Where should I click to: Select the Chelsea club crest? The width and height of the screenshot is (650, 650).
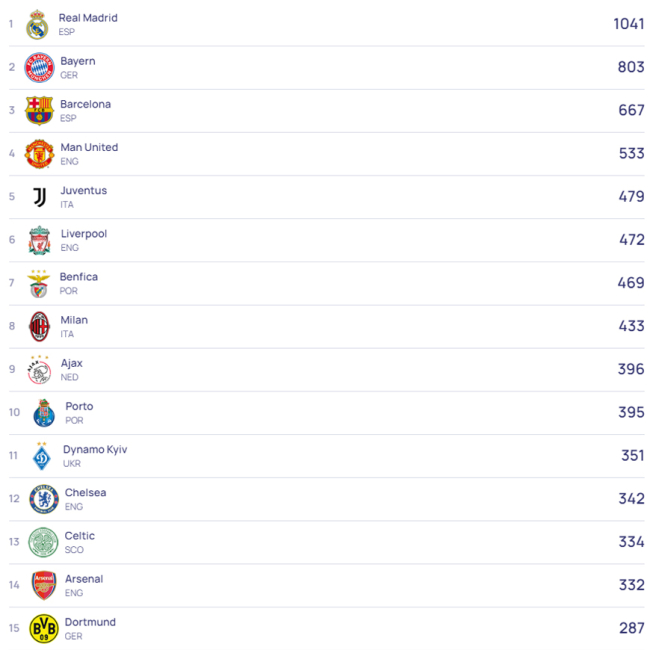point(43,499)
